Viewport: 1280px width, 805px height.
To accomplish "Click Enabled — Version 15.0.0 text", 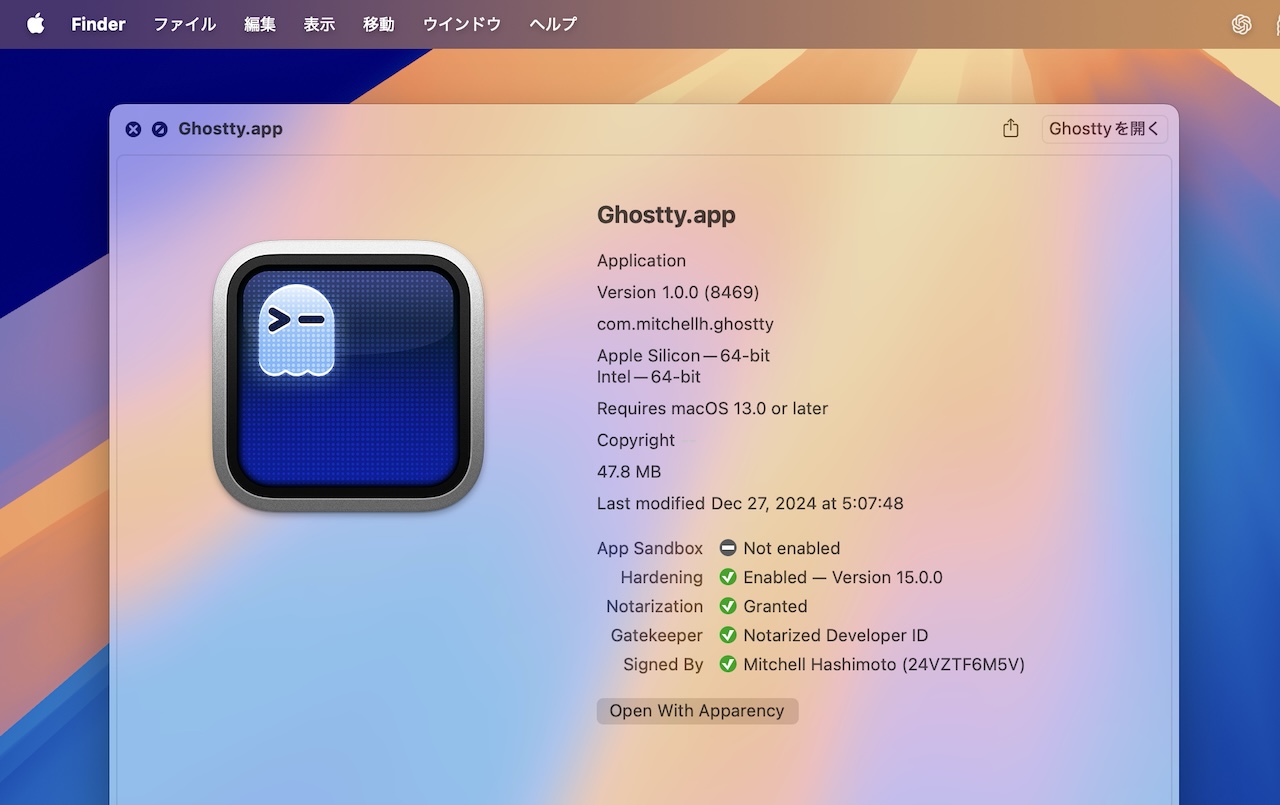I will (x=843, y=577).
